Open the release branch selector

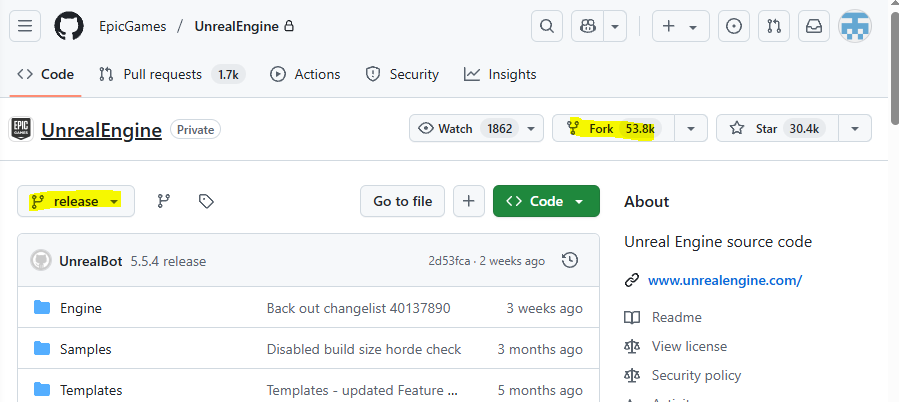(x=76, y=201)
